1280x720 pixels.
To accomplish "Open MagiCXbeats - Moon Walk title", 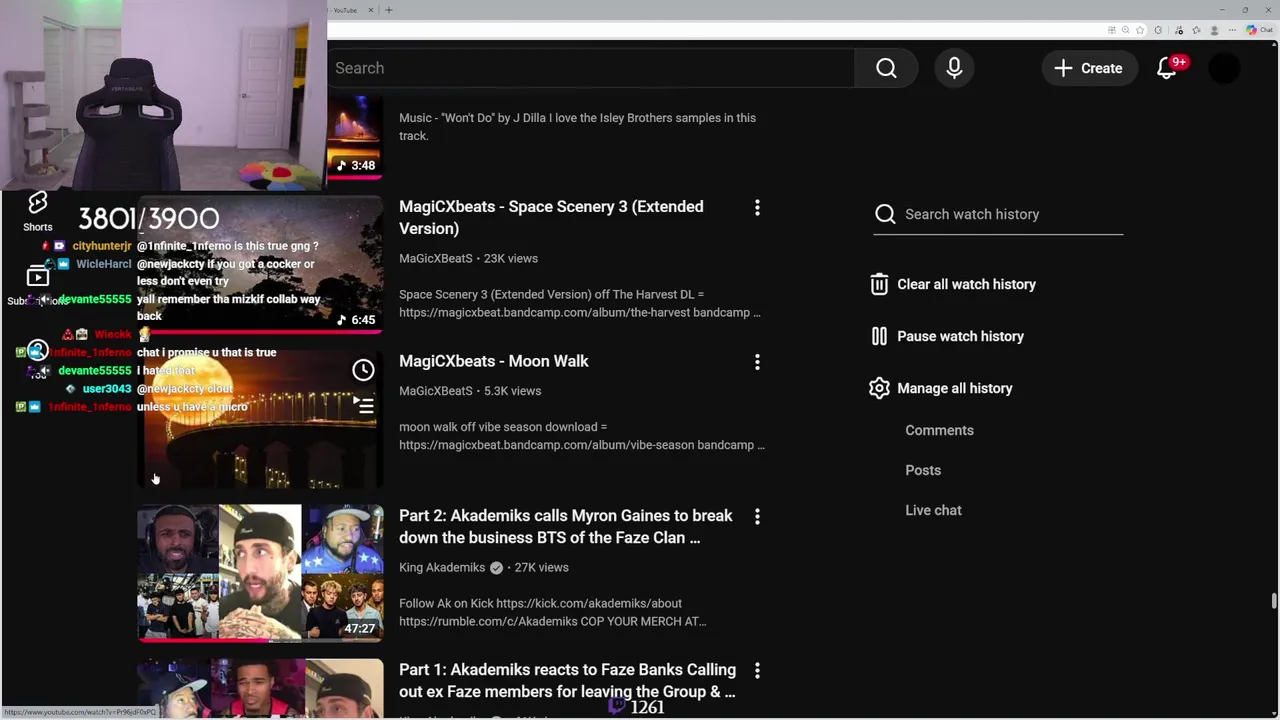I will [x=494, y=361].
